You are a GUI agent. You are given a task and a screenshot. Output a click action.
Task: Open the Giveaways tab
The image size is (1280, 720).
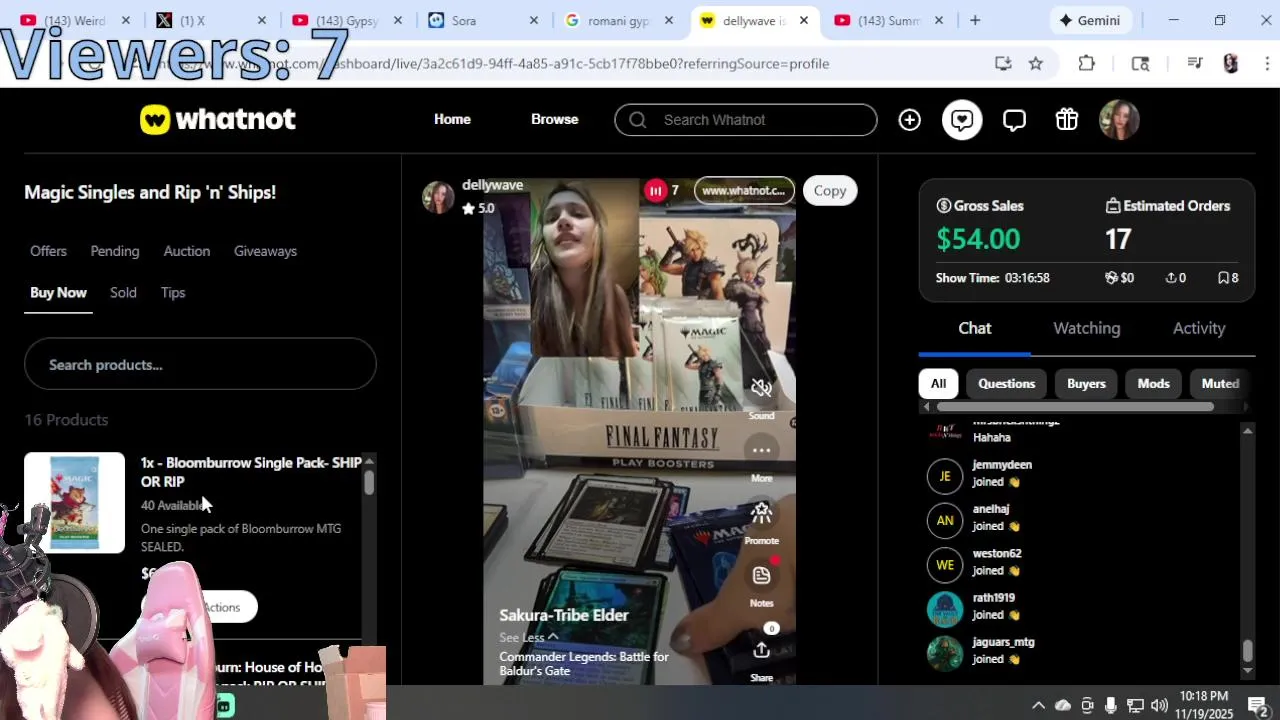pyautogui.click(x=265, y=251)
